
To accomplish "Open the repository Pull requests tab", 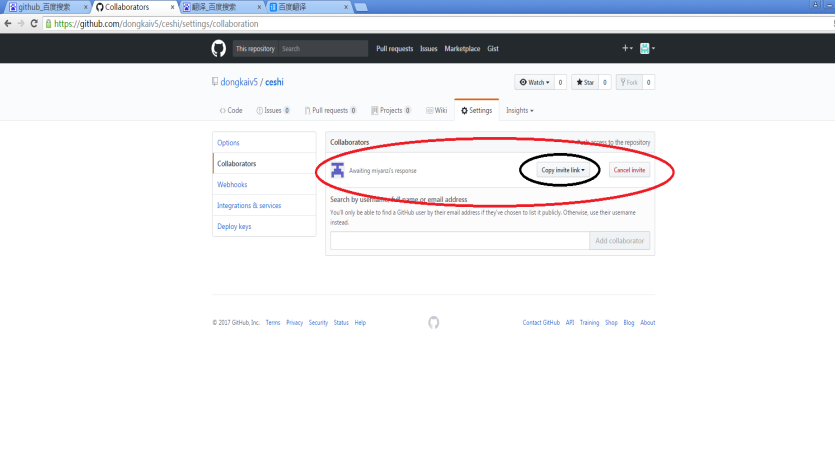I will 331,110.
